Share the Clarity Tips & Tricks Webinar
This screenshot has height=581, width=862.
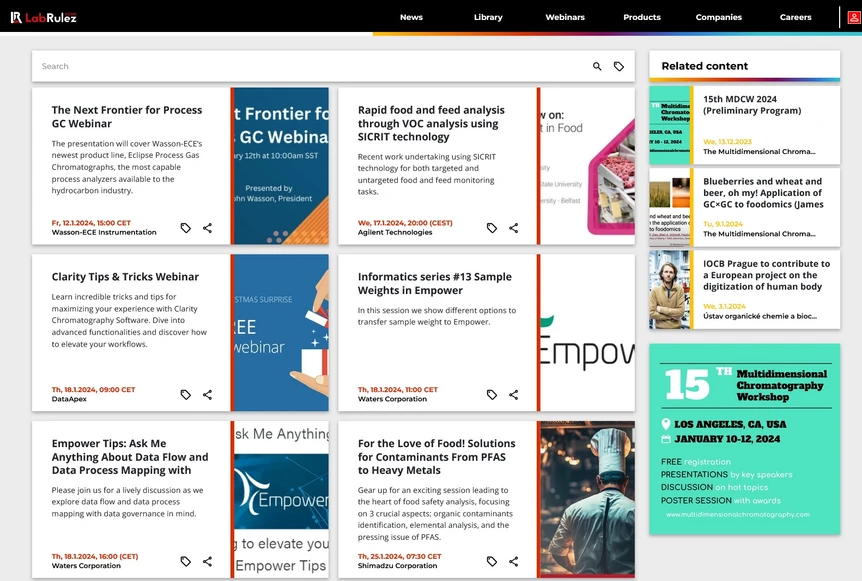coord(207,395)
